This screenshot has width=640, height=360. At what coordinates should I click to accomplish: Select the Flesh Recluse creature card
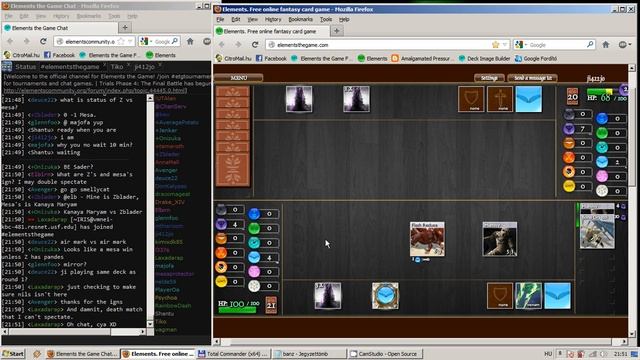coord(427,239)
